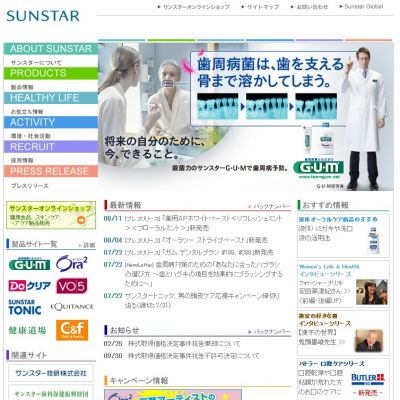
Task: Open the サイトマップ header link
Action: (260, 7)
